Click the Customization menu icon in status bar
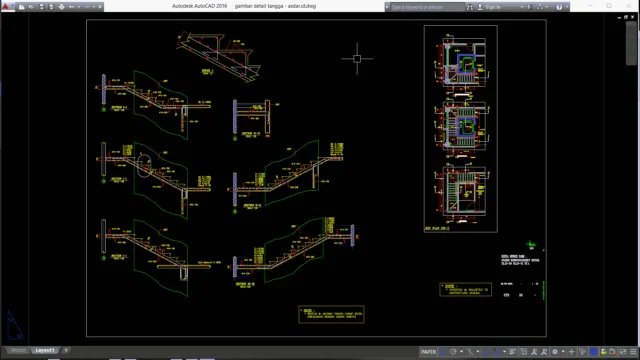640x360 pixels. [633, 351]
